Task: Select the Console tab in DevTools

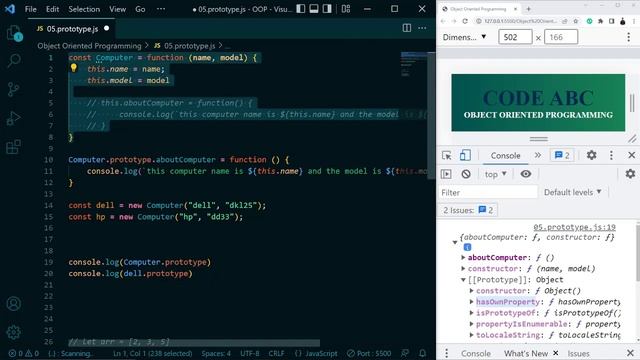Action: pyautogui.click(x=505, y=156)
